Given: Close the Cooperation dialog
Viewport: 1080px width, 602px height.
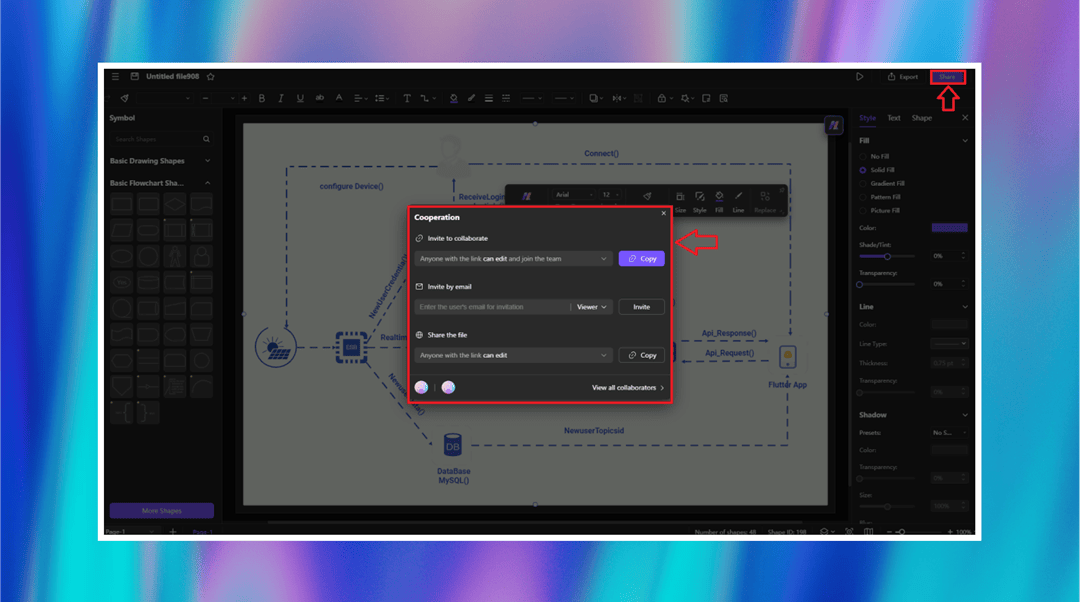Looking at the screenshot, I should pyautogui.click(x=663, y=214).
